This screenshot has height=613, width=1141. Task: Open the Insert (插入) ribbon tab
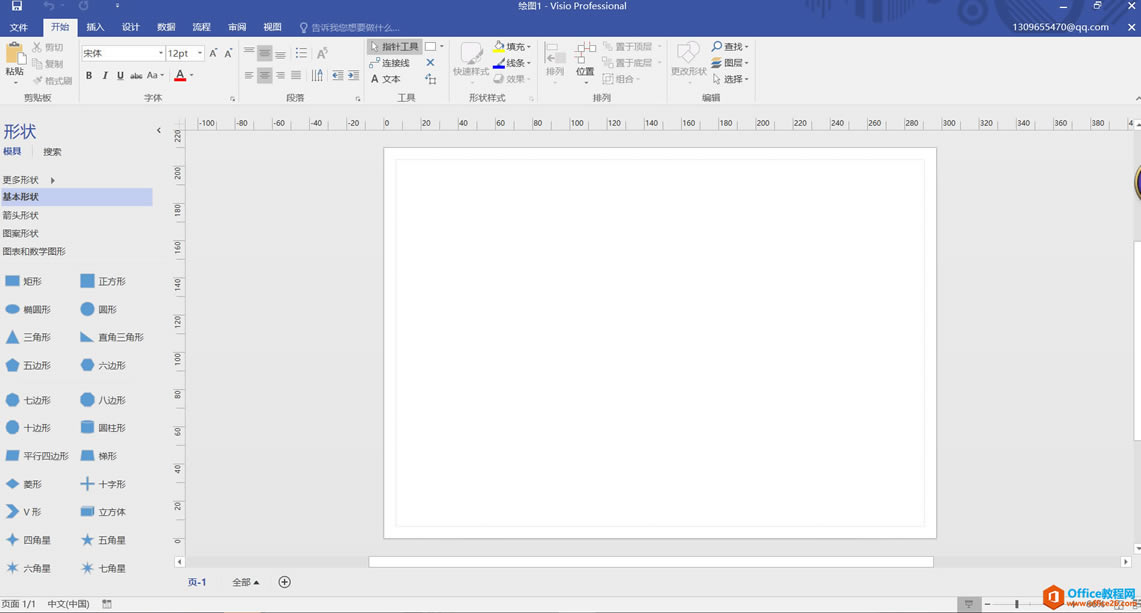pos(95,27)
